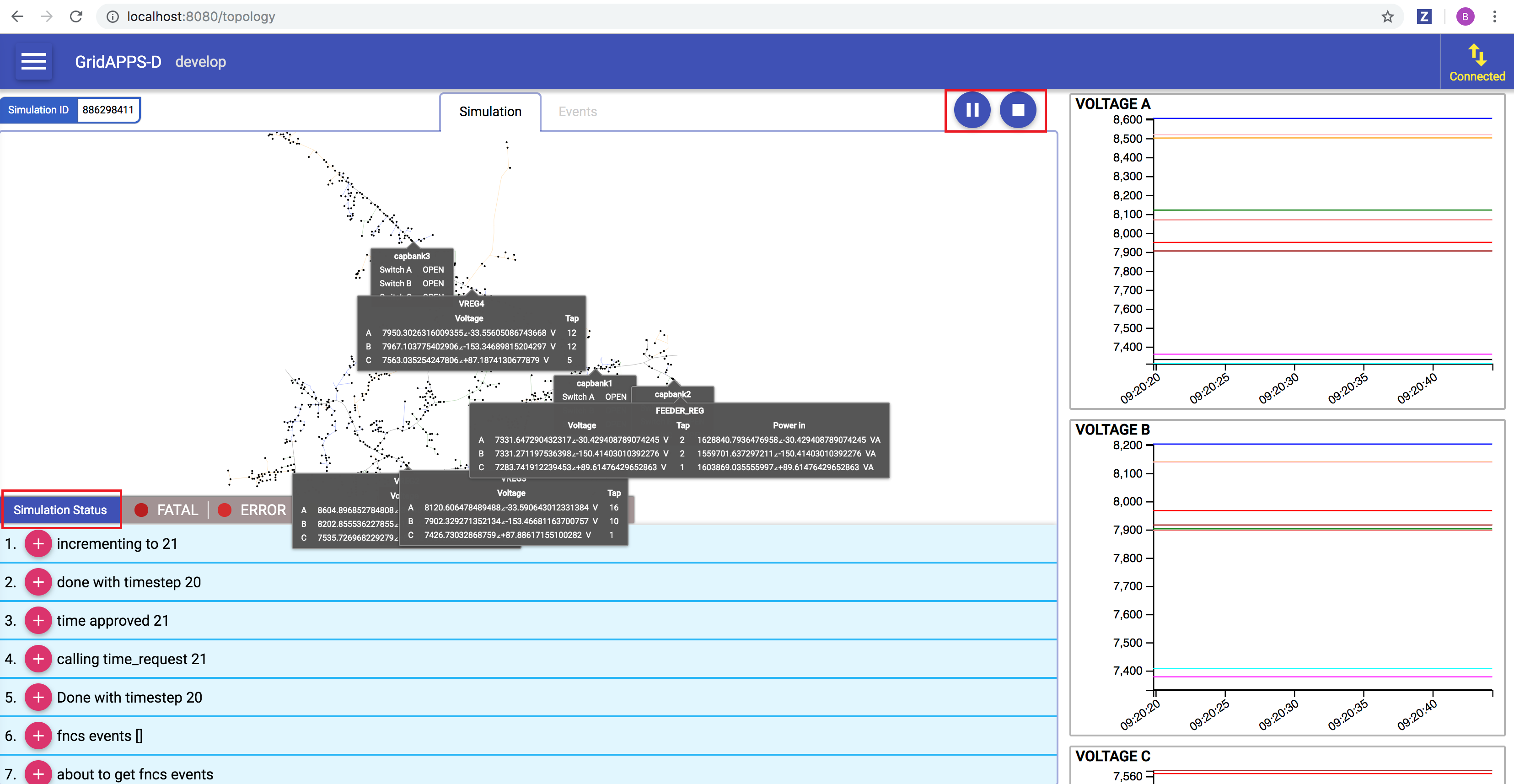Click the browser address bar URL
This screenshot has width=1514, height=784.
(201, 16)
